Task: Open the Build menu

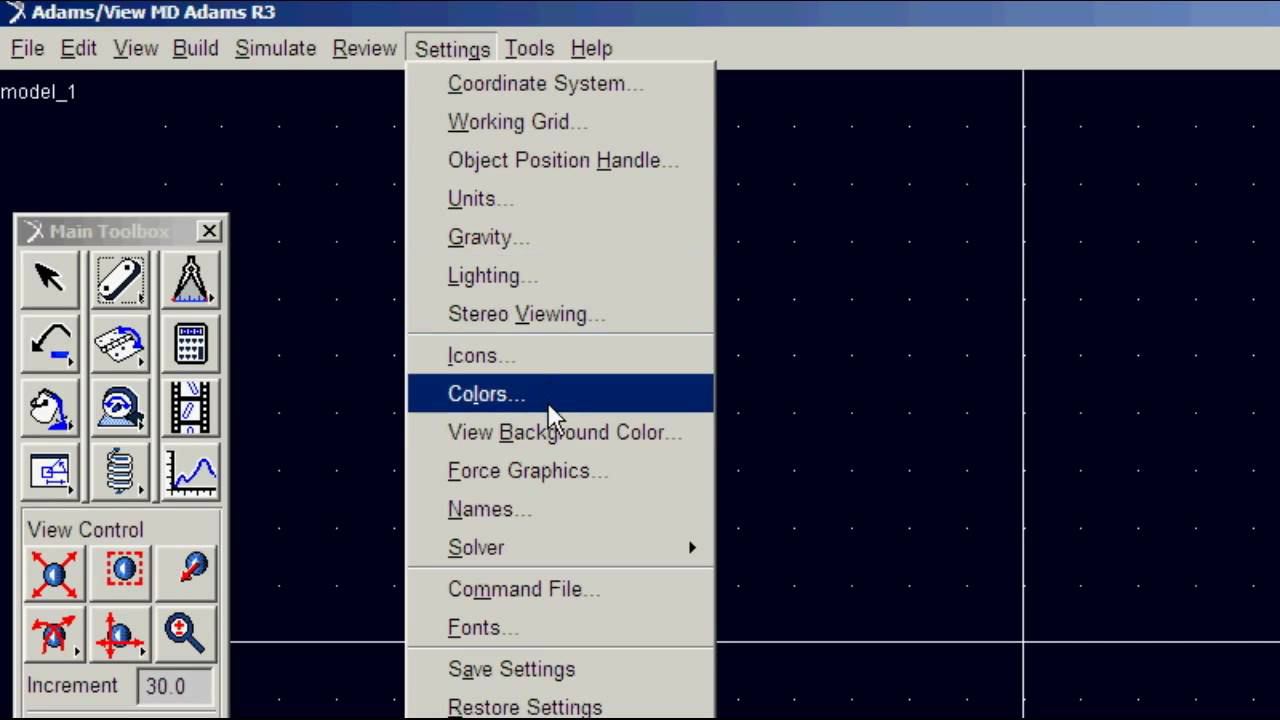Action: coord(195,48)
